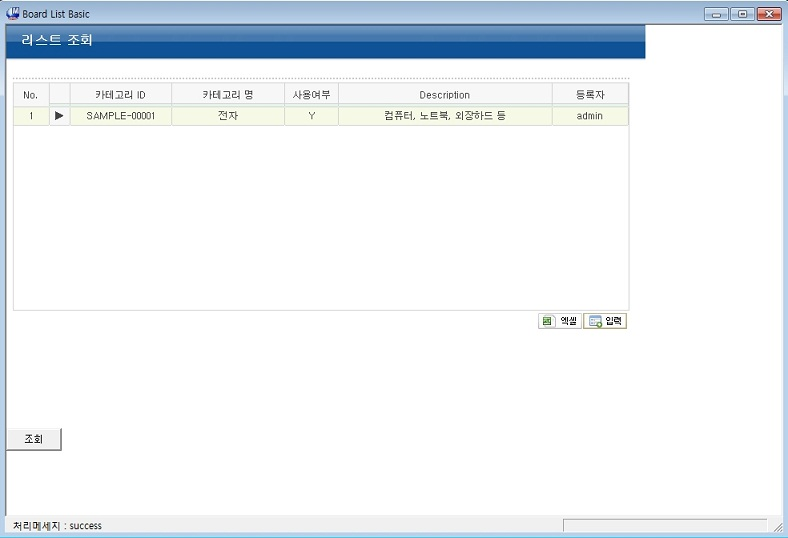Click the resize grip in window corner
The height and width of the screenshot is (538, 788).
click(777, 526)
